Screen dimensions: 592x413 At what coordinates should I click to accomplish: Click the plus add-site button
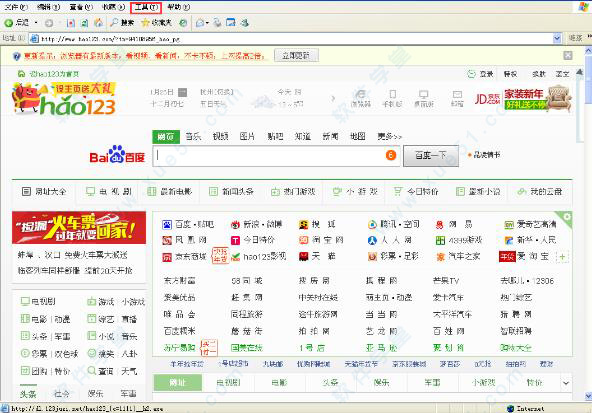562,257
